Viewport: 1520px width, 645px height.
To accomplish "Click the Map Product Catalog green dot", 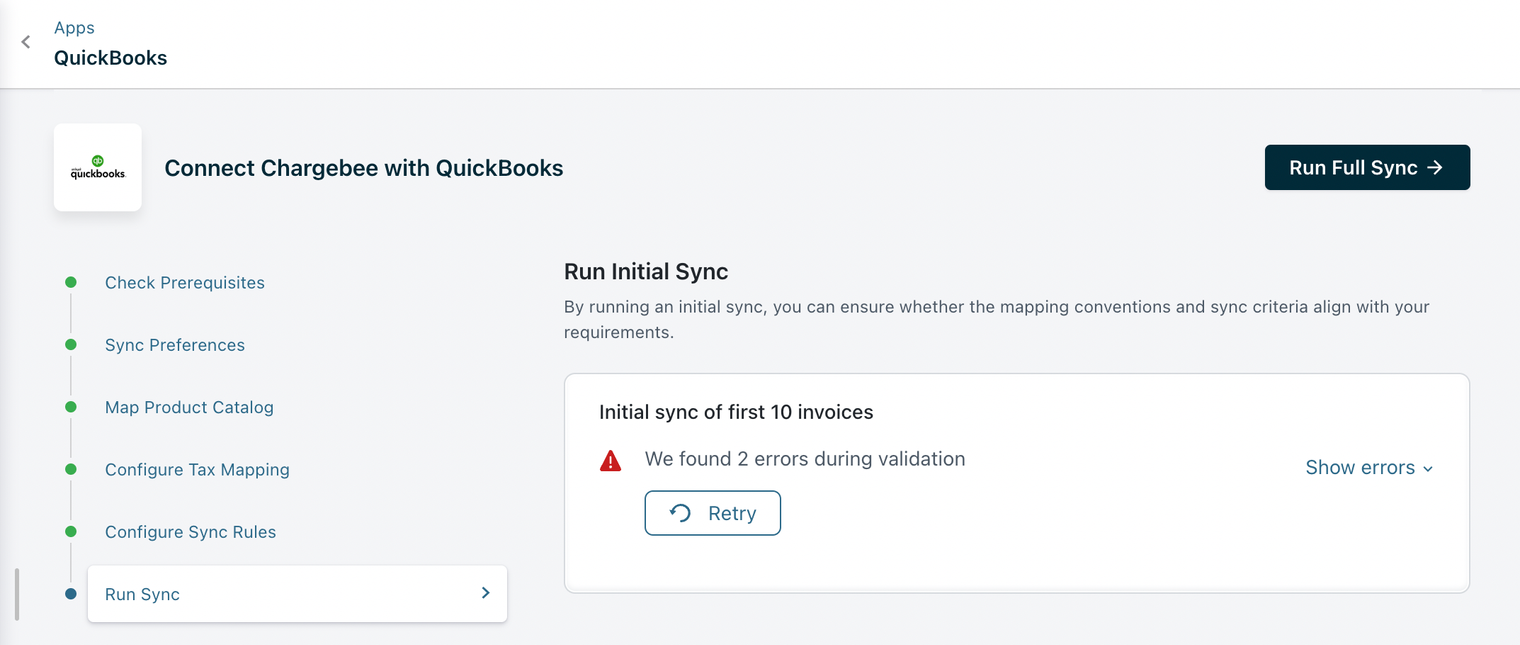I will (71, 407).
